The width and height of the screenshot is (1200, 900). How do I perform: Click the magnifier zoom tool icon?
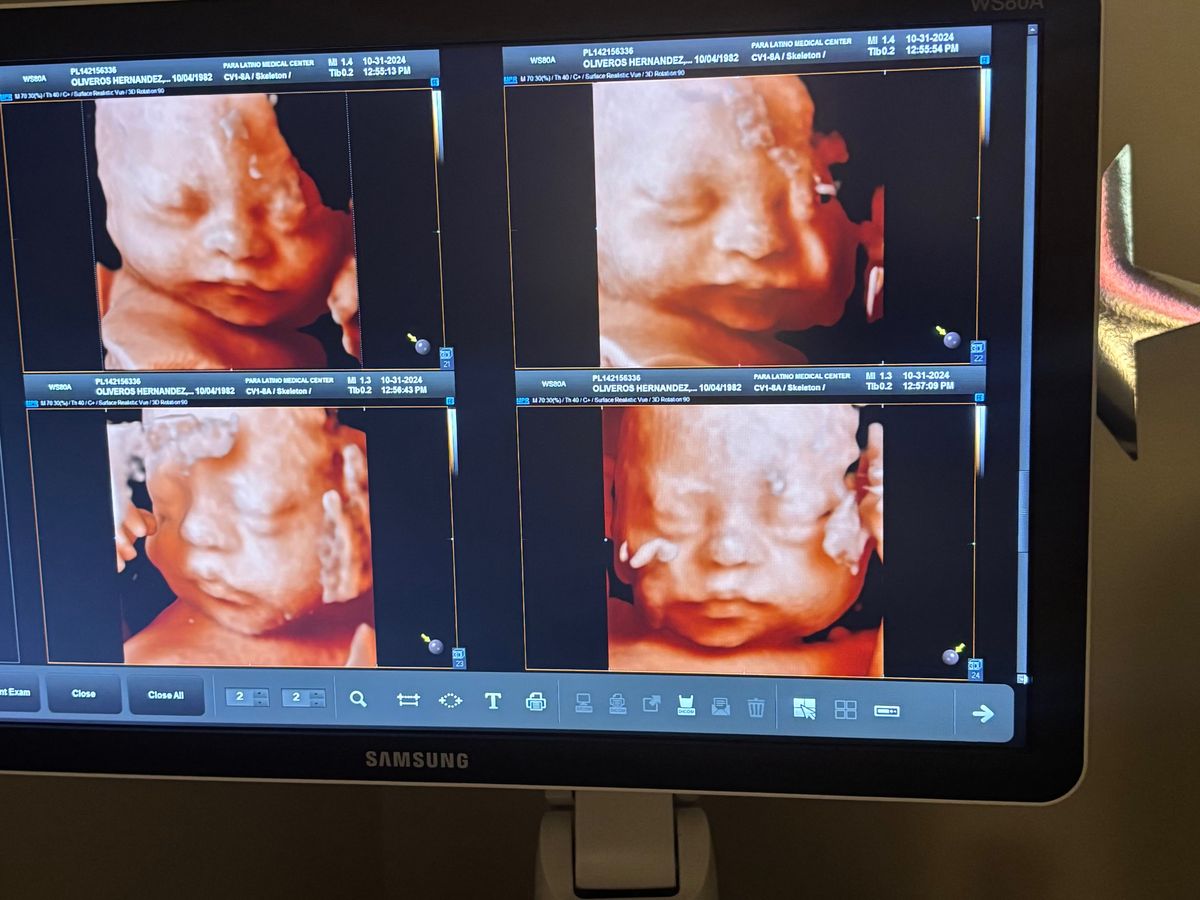(358, 700)
